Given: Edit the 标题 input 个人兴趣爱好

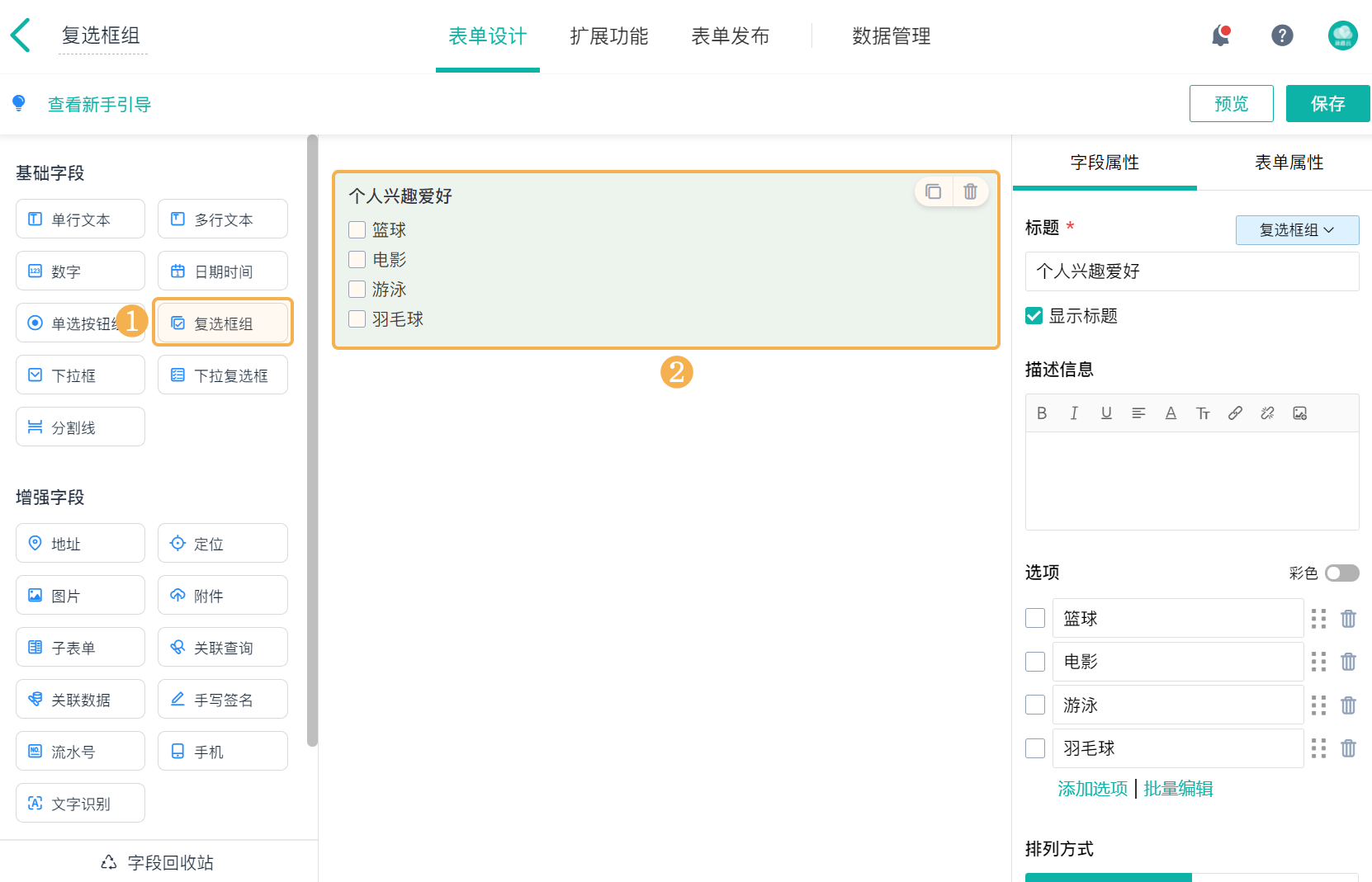Looking at the screenshot, I should coord(1192,271).
